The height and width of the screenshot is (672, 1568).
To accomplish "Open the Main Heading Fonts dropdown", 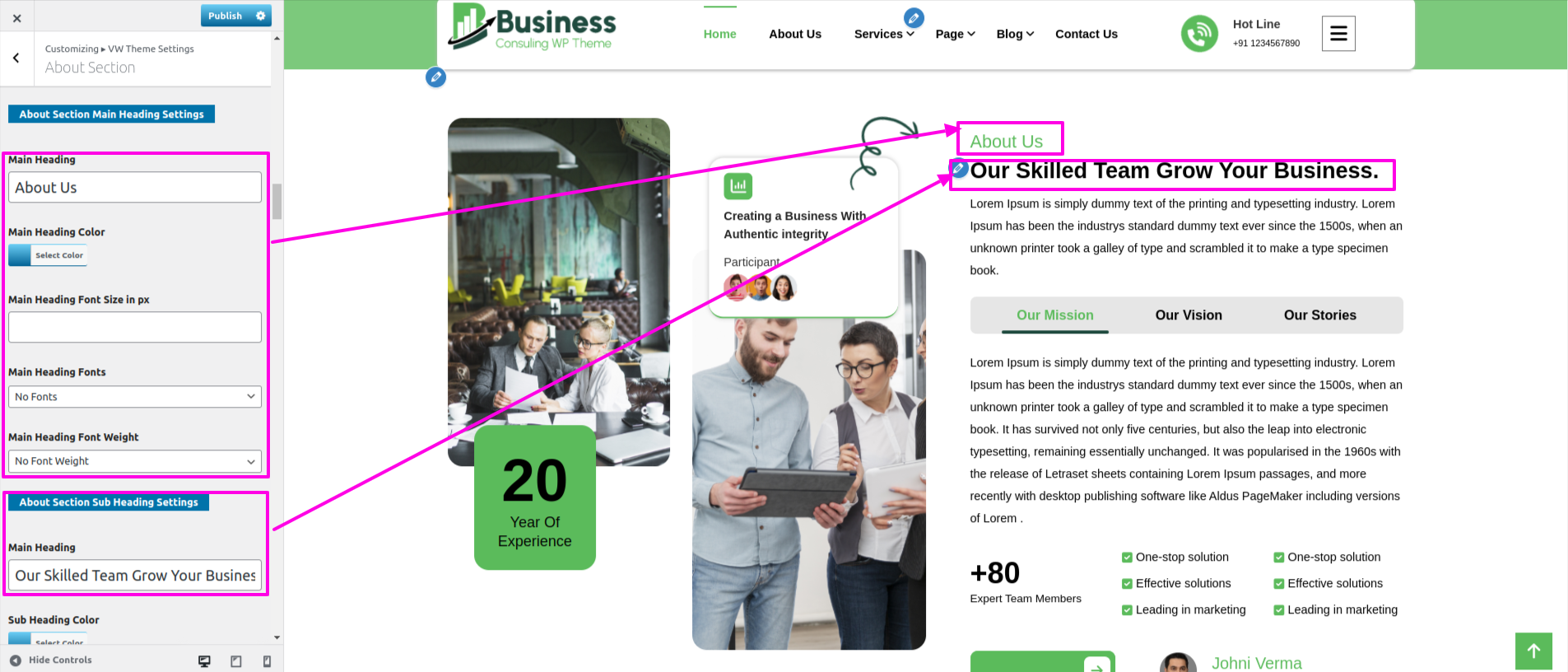I will pos(135,397).
